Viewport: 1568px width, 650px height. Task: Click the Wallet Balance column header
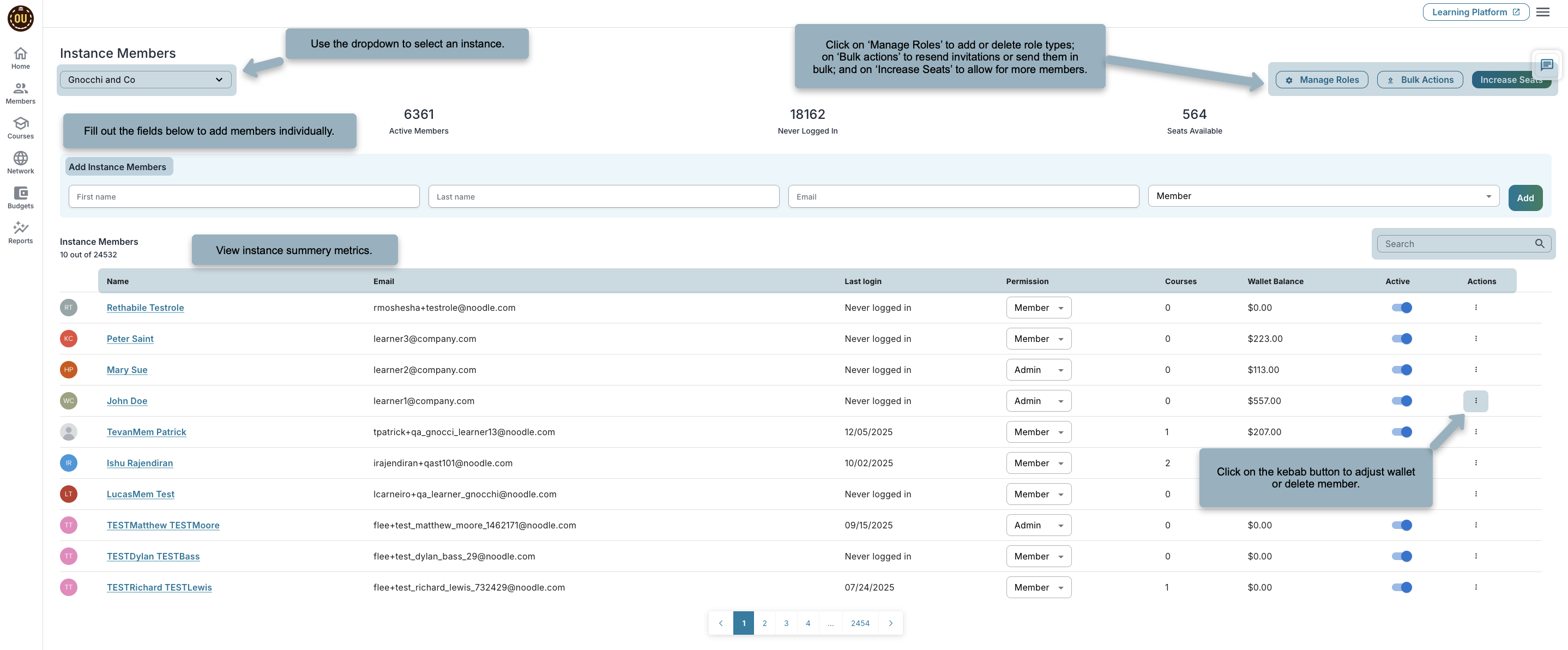coord(1275,281)
